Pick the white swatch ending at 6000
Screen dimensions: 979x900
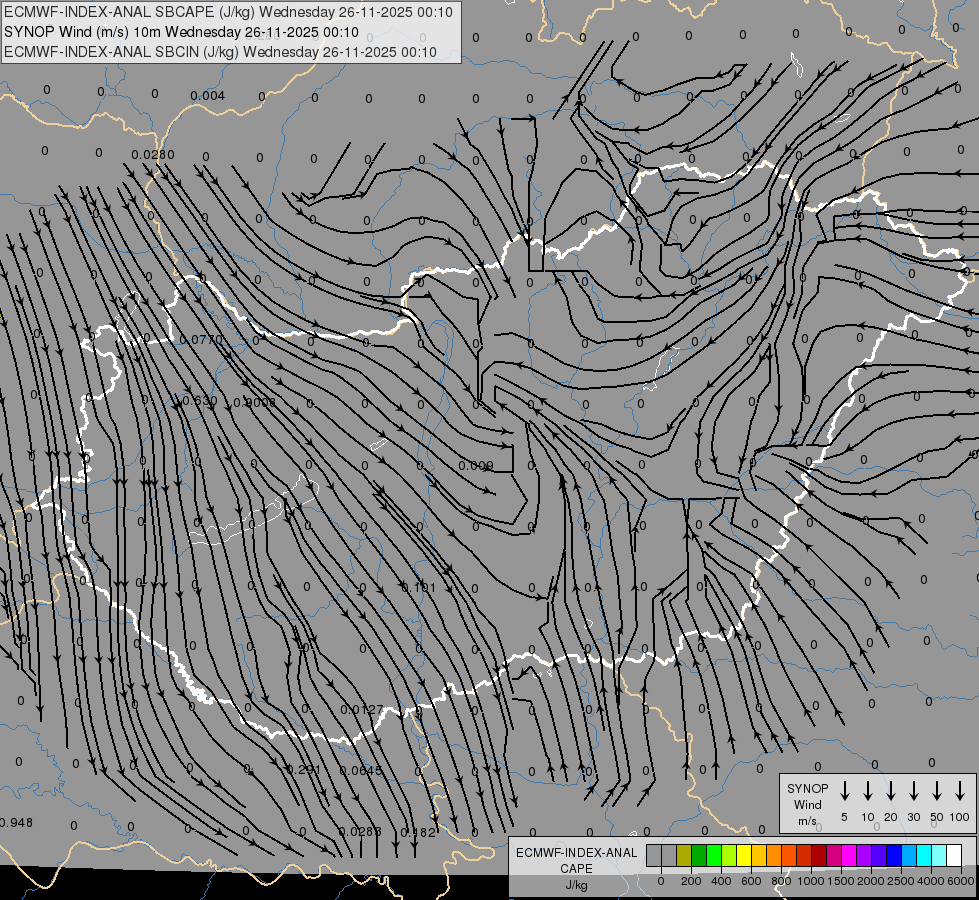pyautogui.click(x=955, y=855)
